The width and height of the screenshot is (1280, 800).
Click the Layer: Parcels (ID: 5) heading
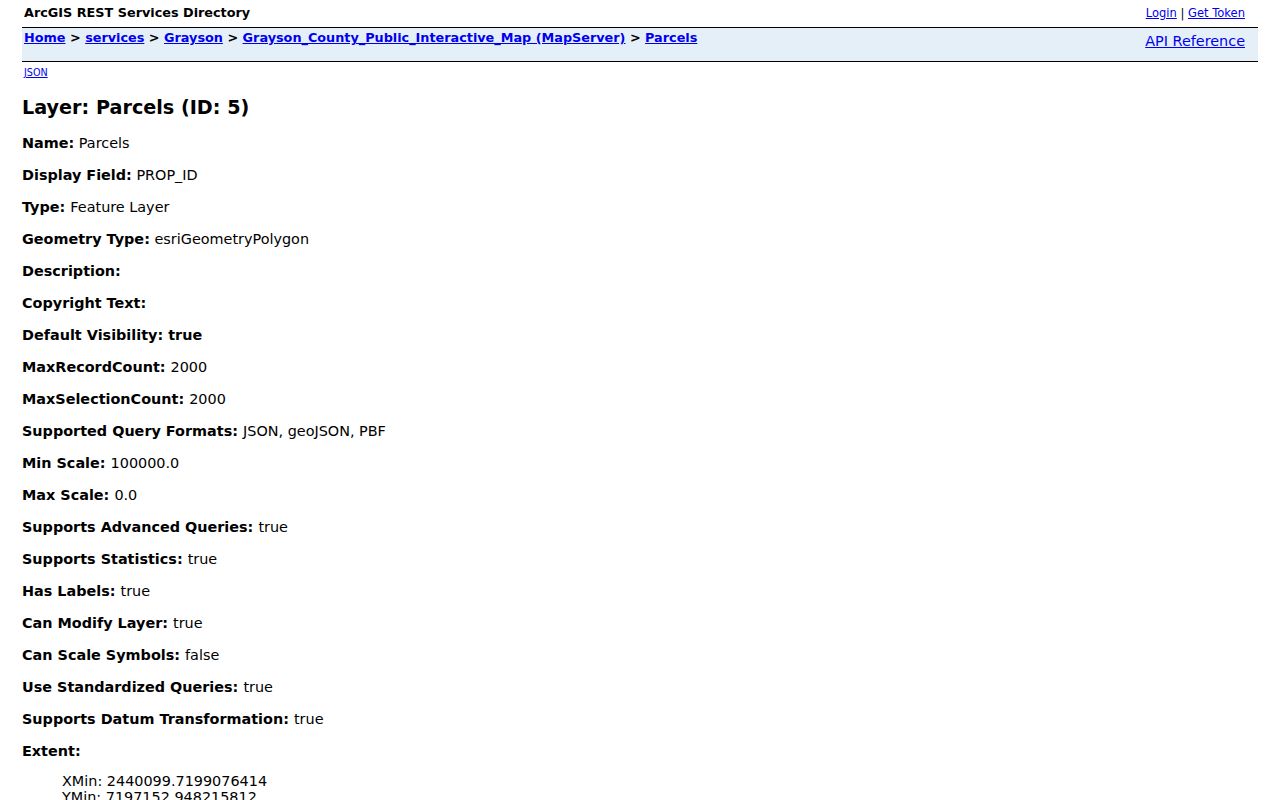point(135,107)
